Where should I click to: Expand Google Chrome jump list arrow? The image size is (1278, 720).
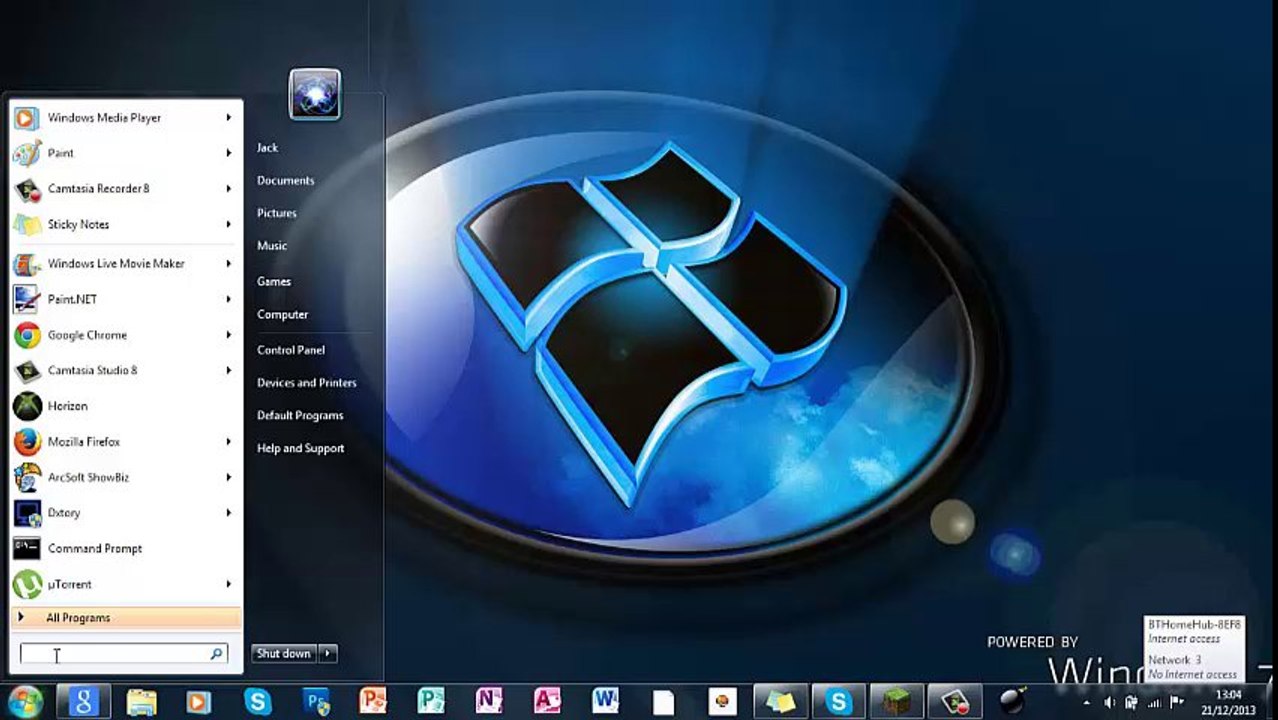tap(228, 335)
